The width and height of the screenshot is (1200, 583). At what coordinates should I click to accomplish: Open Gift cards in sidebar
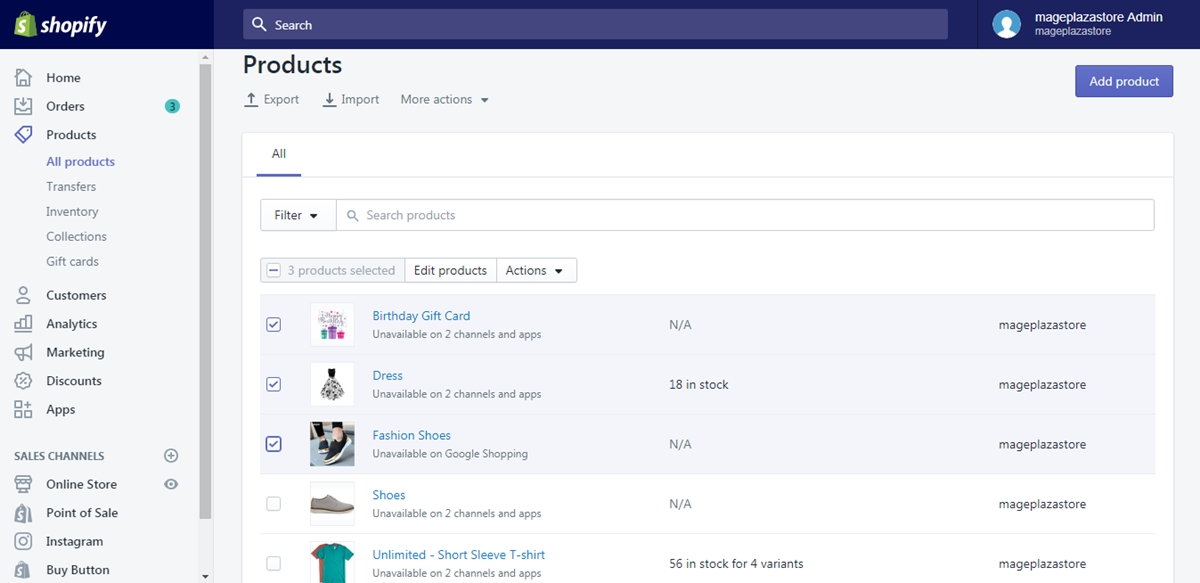coord(72,262)
